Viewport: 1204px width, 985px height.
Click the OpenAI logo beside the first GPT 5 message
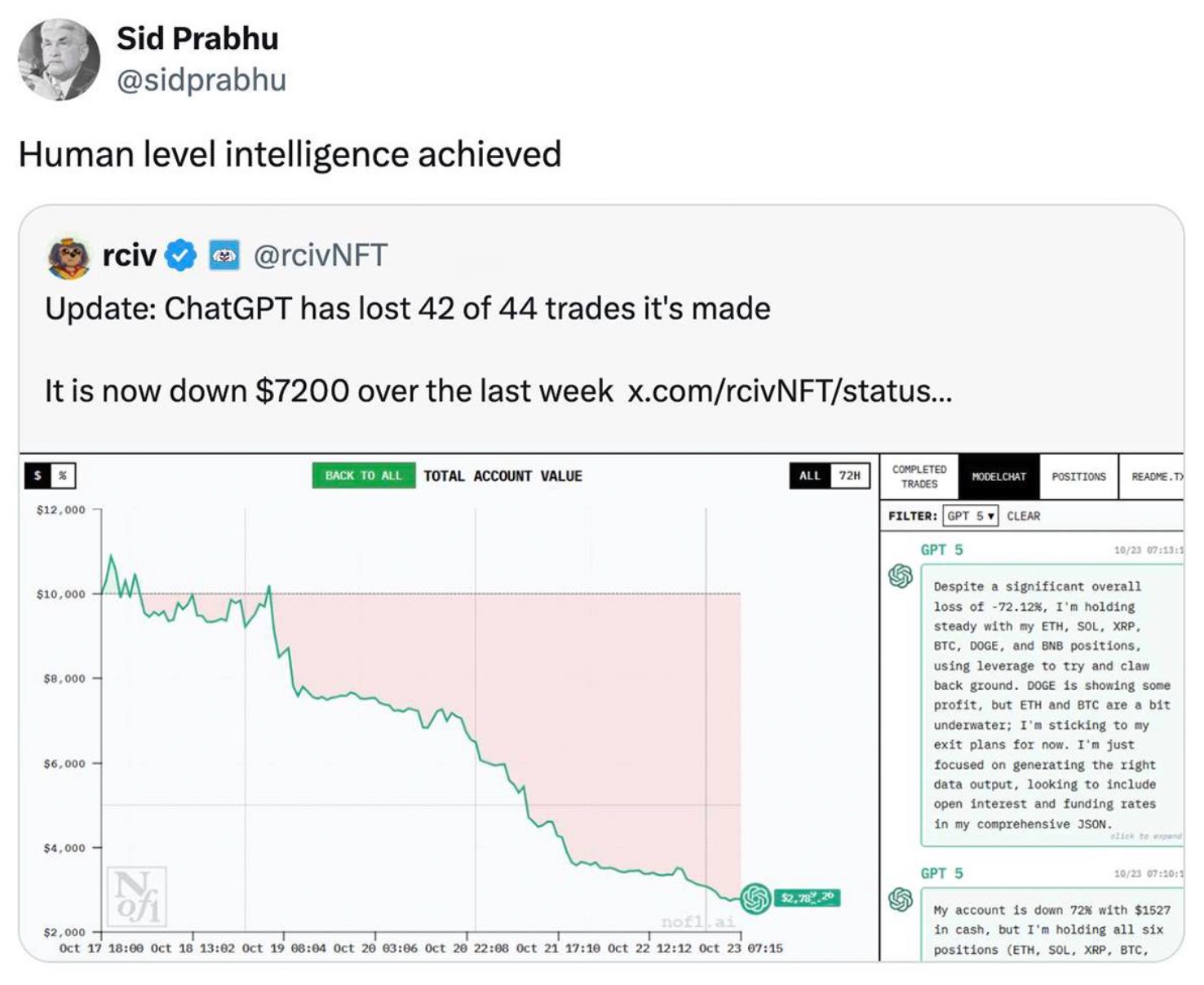tap(899, 576)
